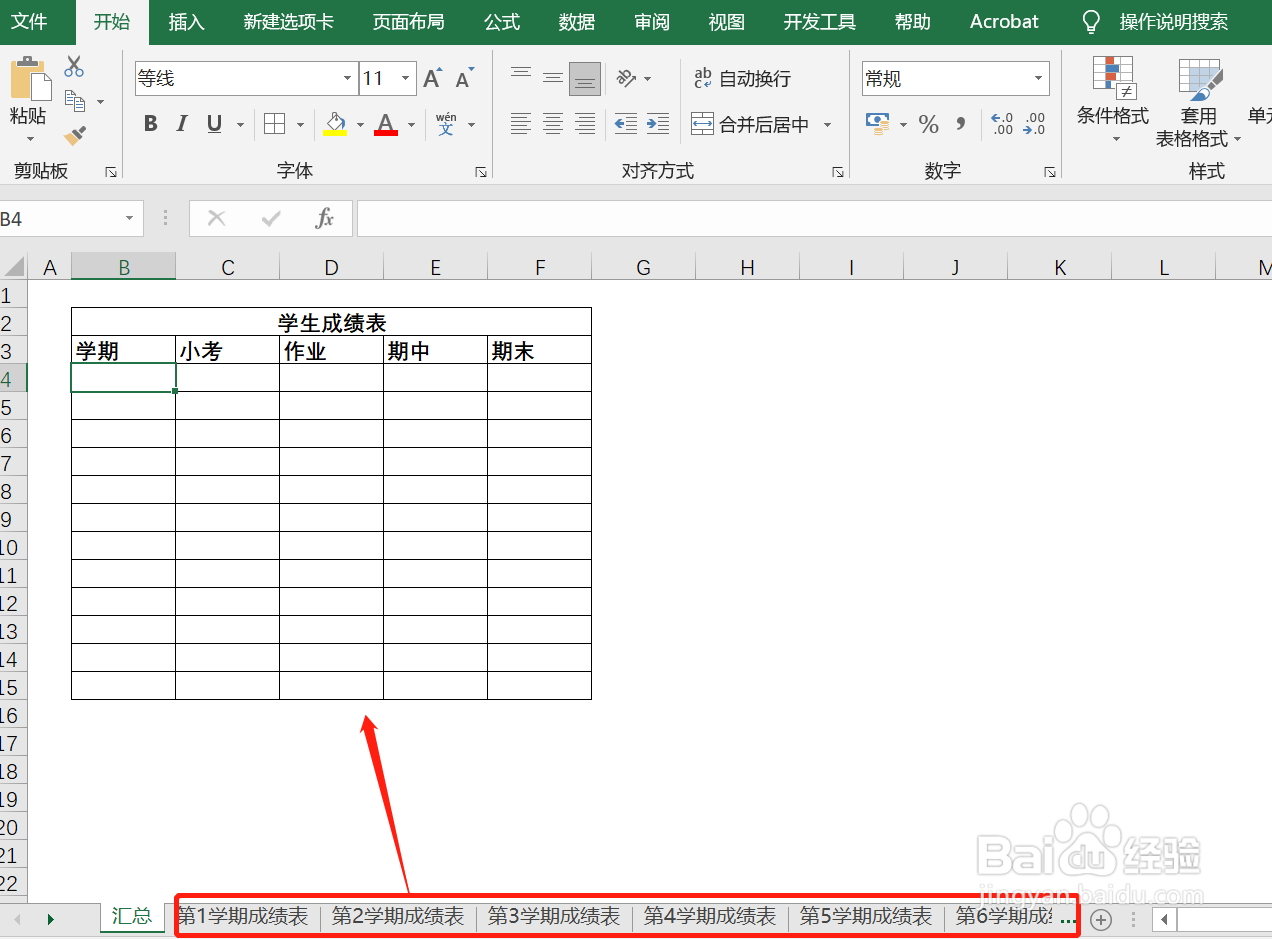Screen dimensions: 1272x939
Task: Click accounting number format icon
Action: 878,124
